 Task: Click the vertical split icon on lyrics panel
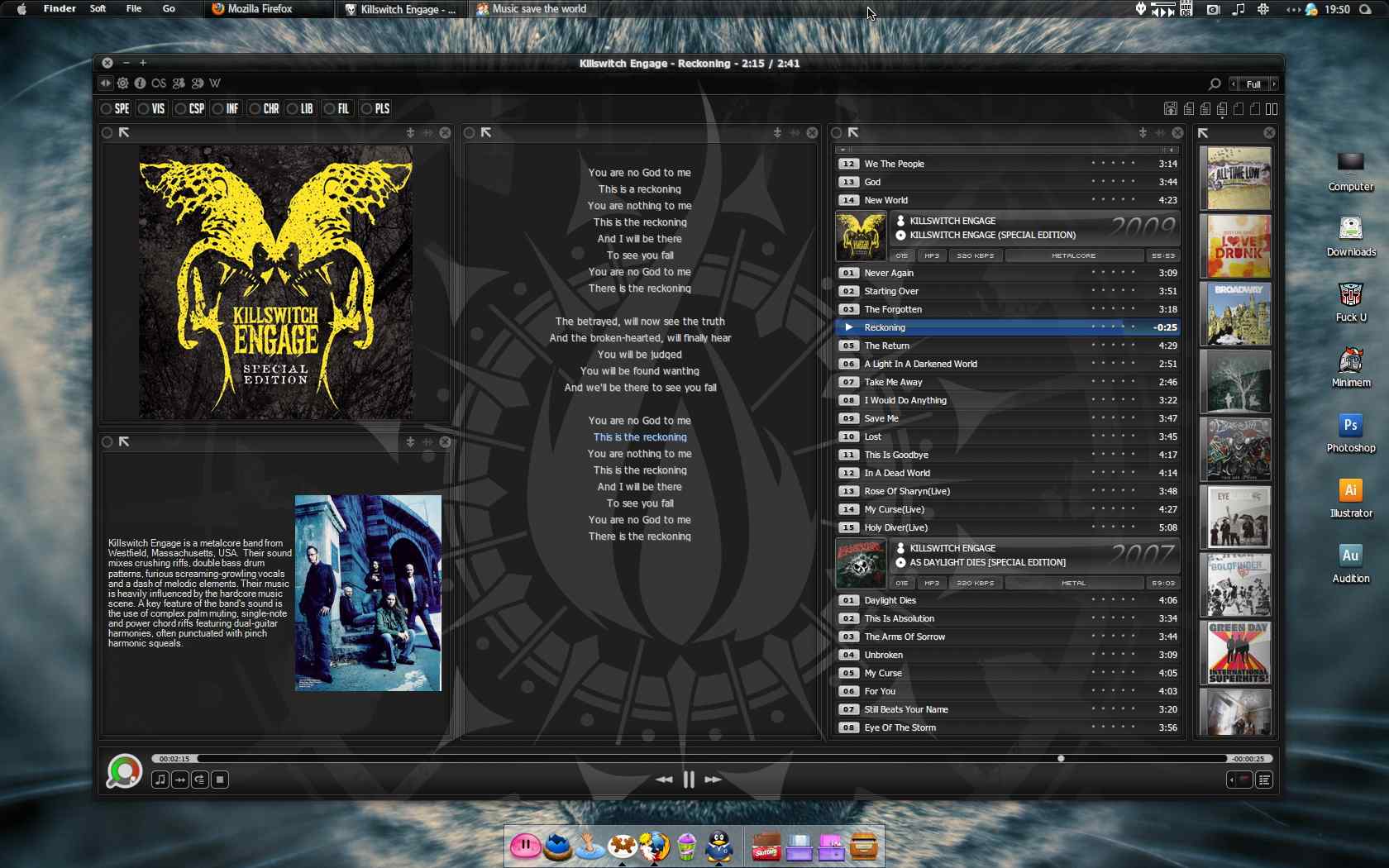(777, 133)
